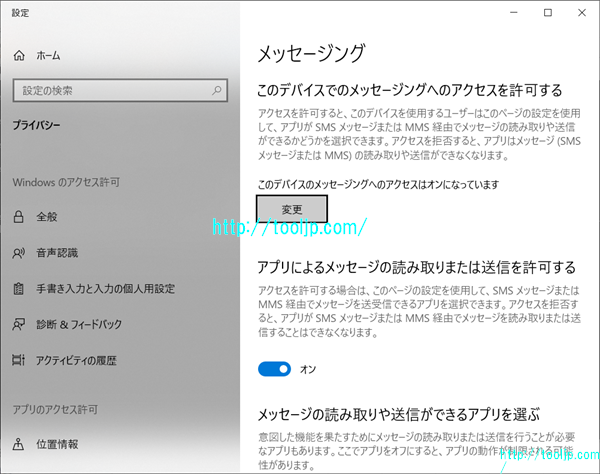The image size is (600, 474).
Task: Maximize the 設定 window
Action: 548,13
